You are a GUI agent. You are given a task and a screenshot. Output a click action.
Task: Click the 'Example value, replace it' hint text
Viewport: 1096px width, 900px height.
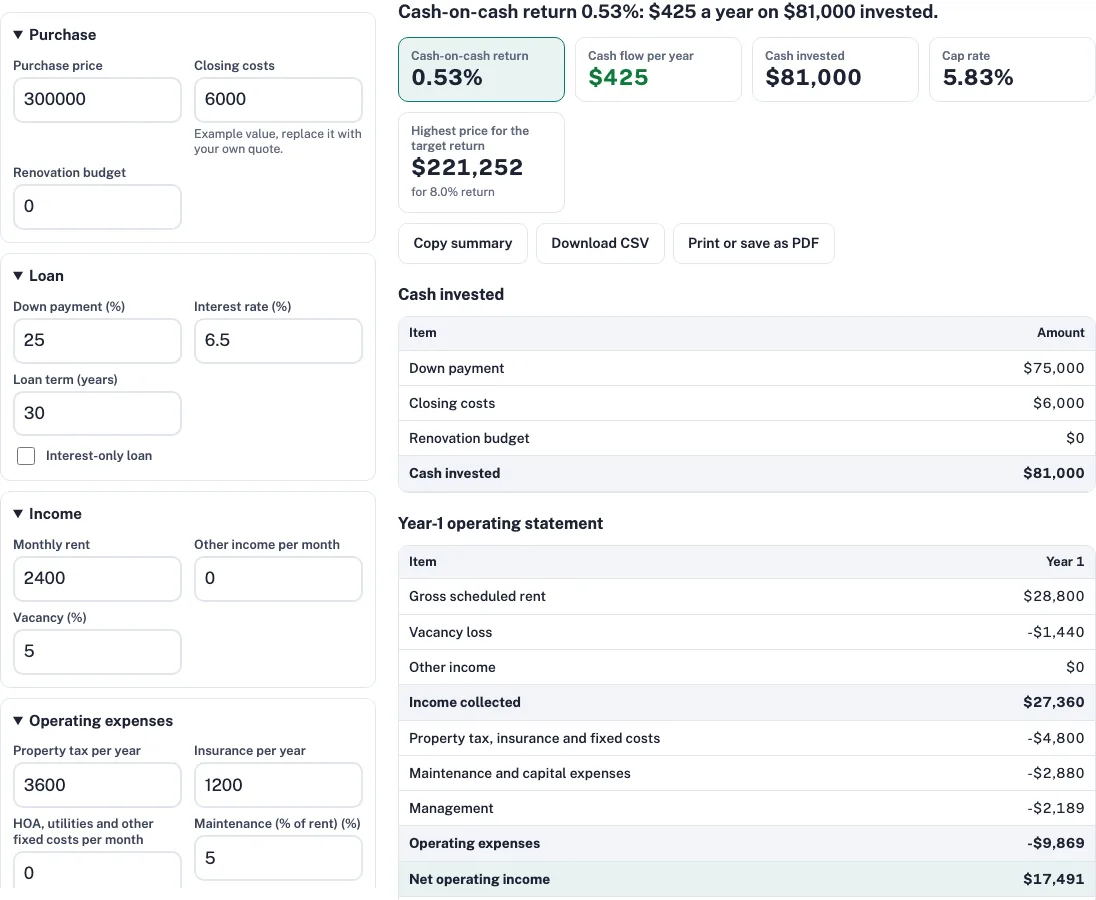tap(277, 141)
